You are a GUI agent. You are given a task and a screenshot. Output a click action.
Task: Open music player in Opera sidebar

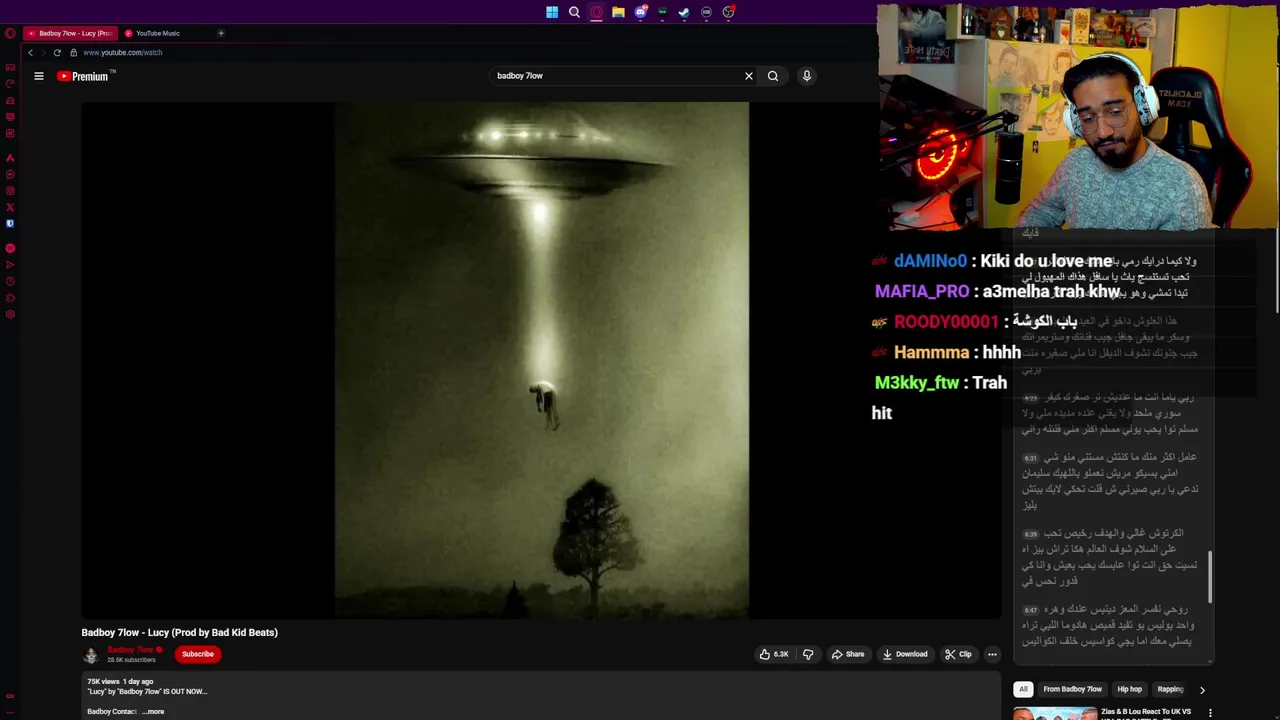(10, 248)
